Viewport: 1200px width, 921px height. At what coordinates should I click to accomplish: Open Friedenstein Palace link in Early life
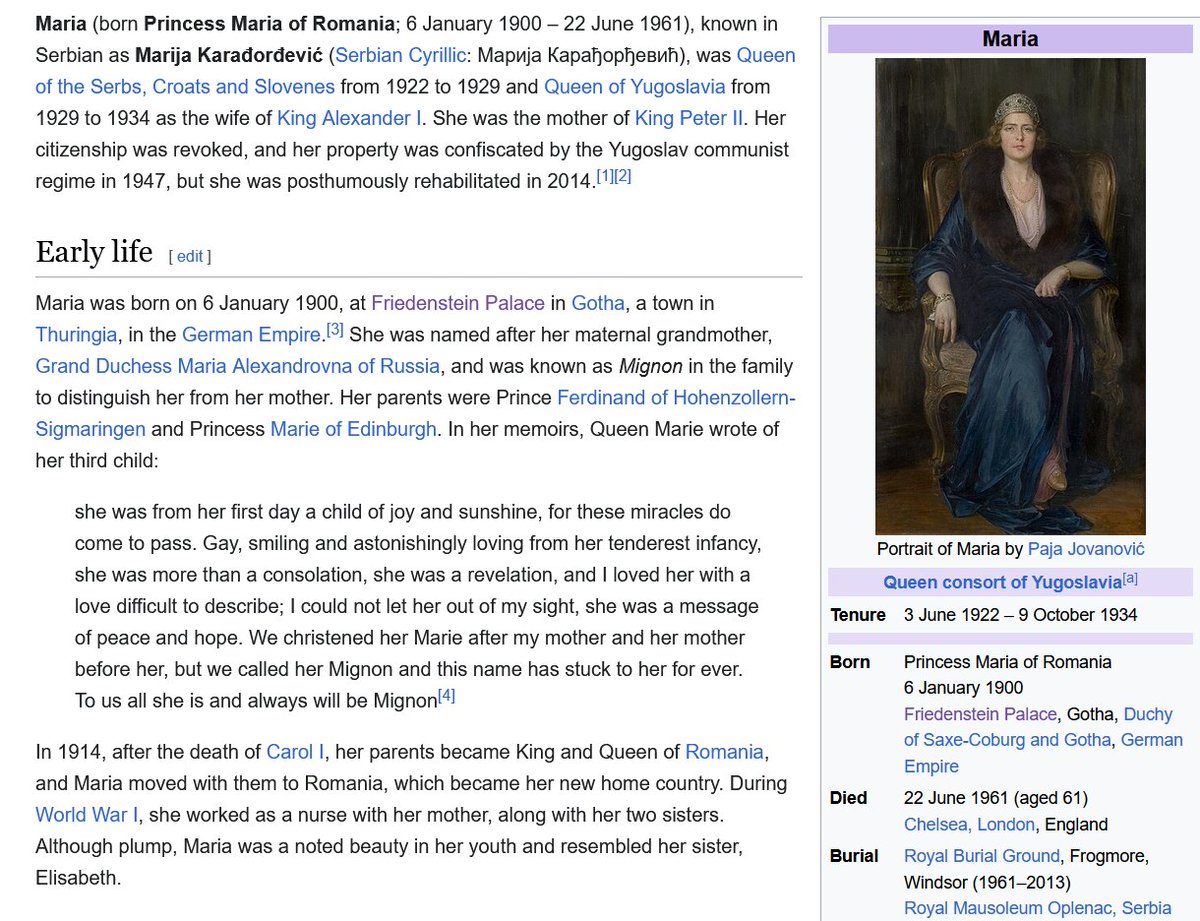click(x=458, y=303)
